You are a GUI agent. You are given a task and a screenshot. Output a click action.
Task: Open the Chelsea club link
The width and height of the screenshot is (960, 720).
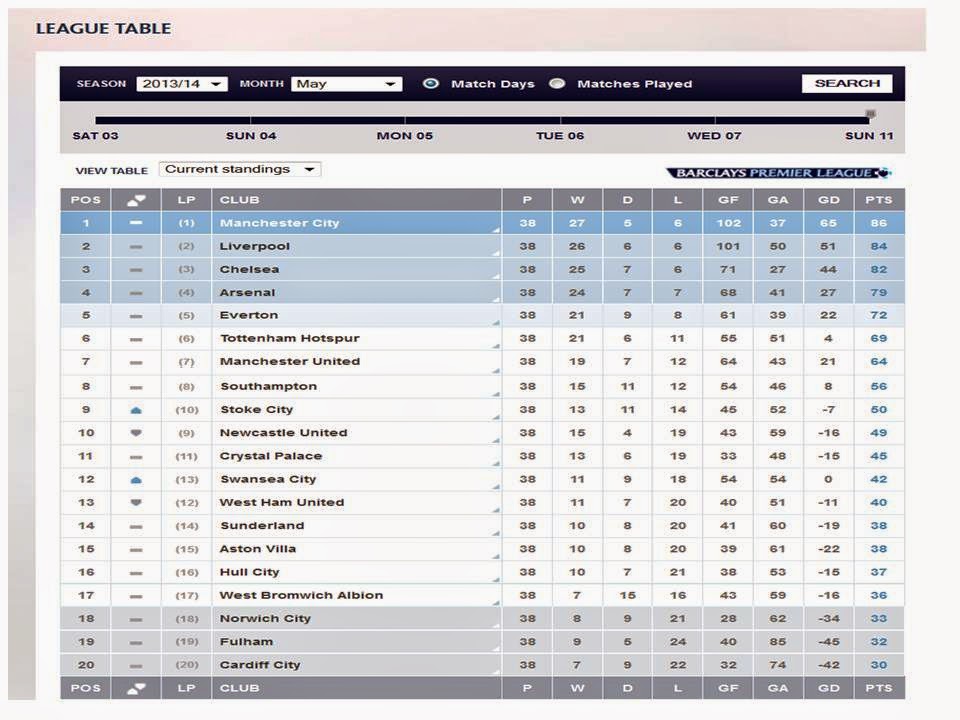(249, 269)
